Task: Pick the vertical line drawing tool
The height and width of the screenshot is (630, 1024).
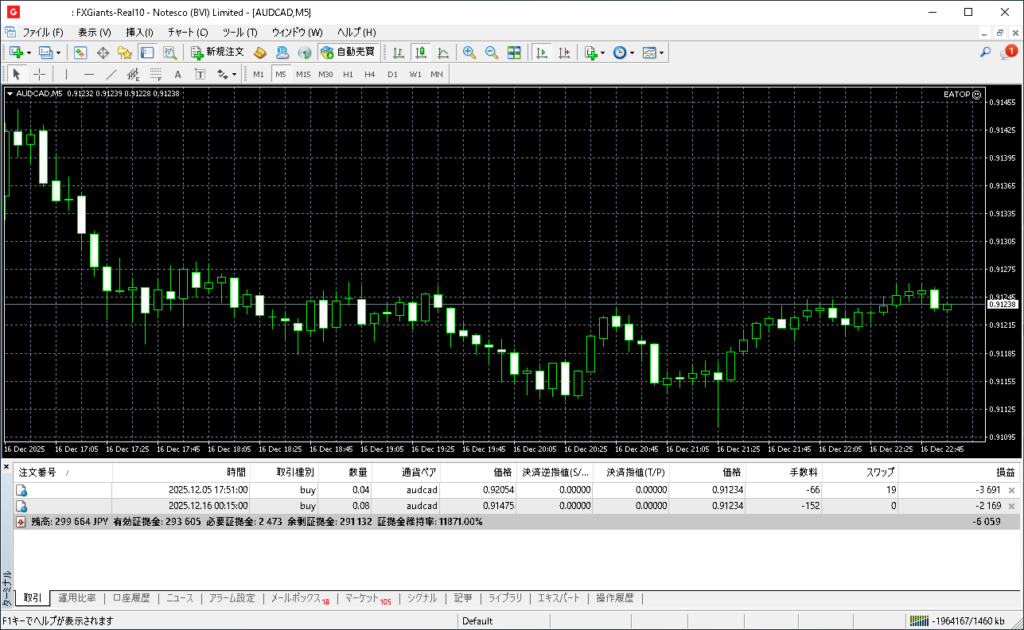Action: pos(67,74)
